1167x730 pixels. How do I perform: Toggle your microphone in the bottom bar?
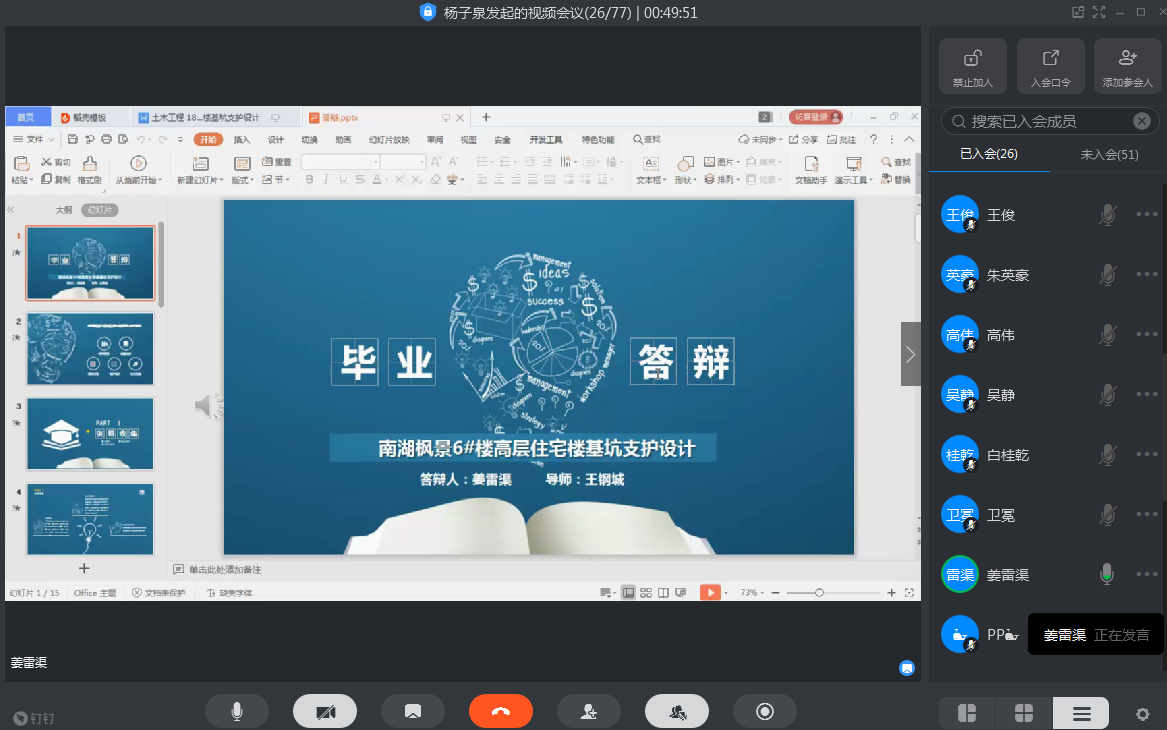[x=236, y=711]
